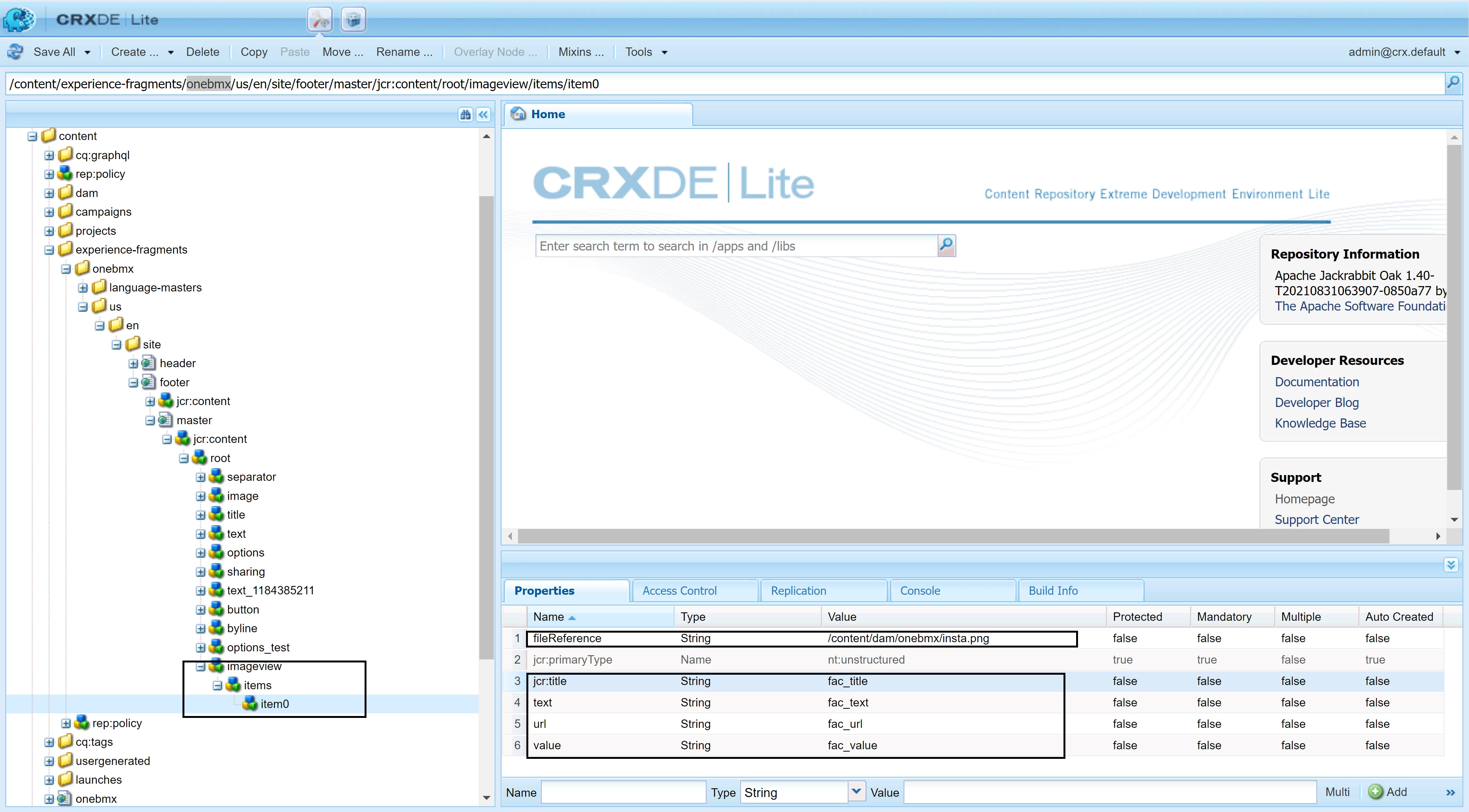This screenshot has height=812, width=1469.
Task: Open the Save All dropdown arrow
Action: pyautogui.click(x=87, y=52)
